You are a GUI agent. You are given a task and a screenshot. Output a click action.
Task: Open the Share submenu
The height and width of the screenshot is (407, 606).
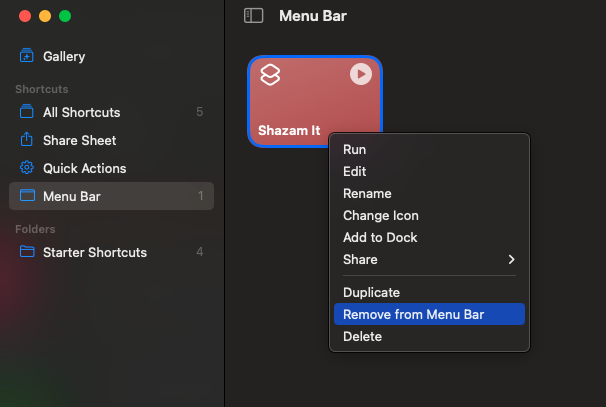coord(429,260)
